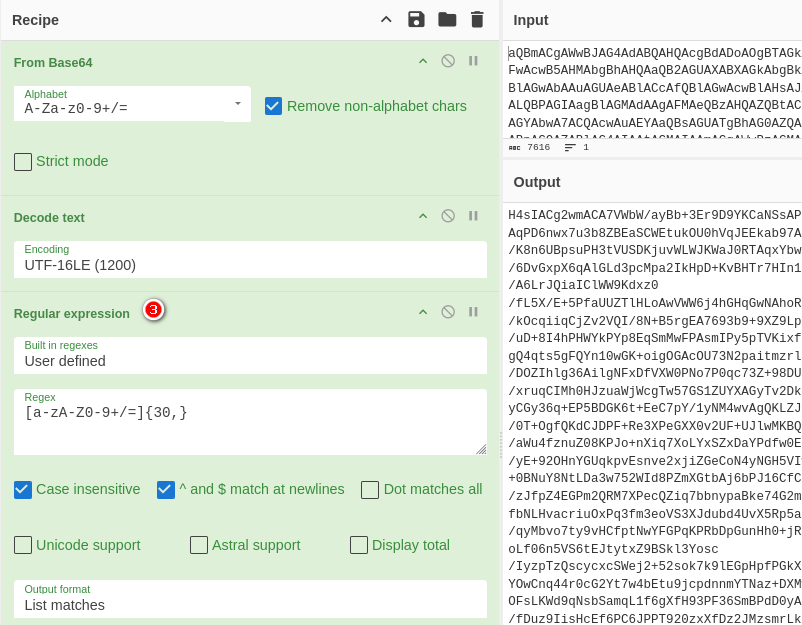Viewport: 802px width, 625px height.
Task: Collapse the Regular expression operation
Action: tap(423, 312)
